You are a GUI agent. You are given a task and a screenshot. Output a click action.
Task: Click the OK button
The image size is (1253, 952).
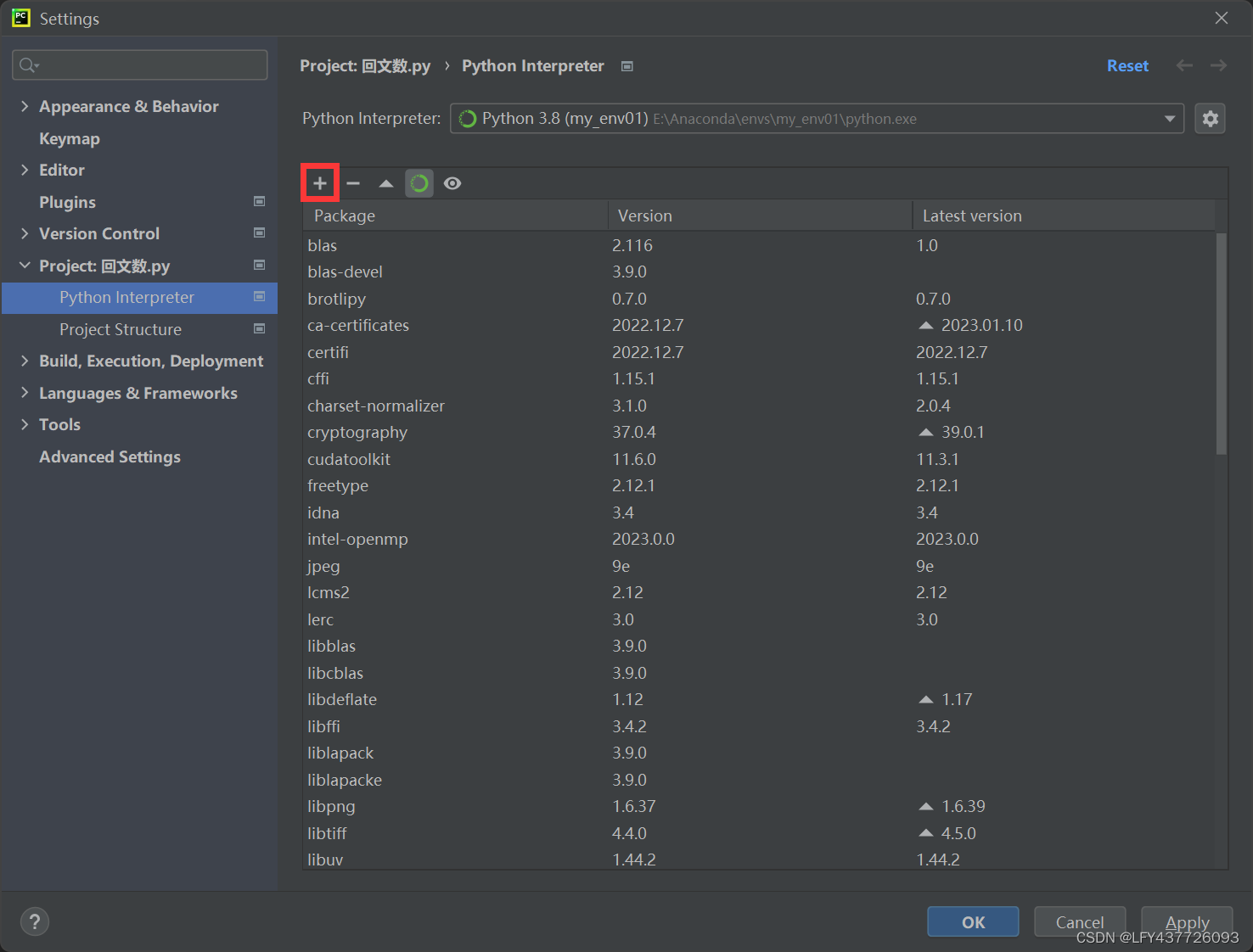tap(973, 921)
